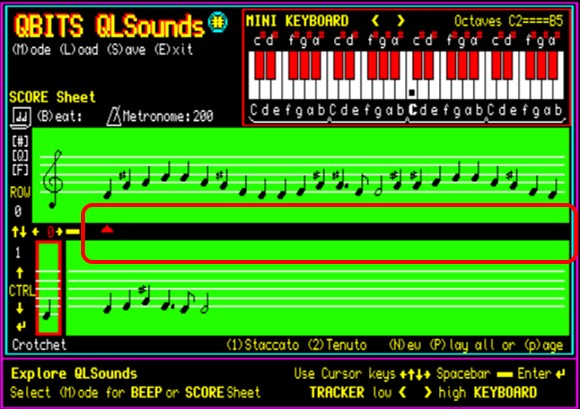Choose (2)Tenuto articulation
The height and width of the screenshot is (409, 580).
tap(337, 345)
